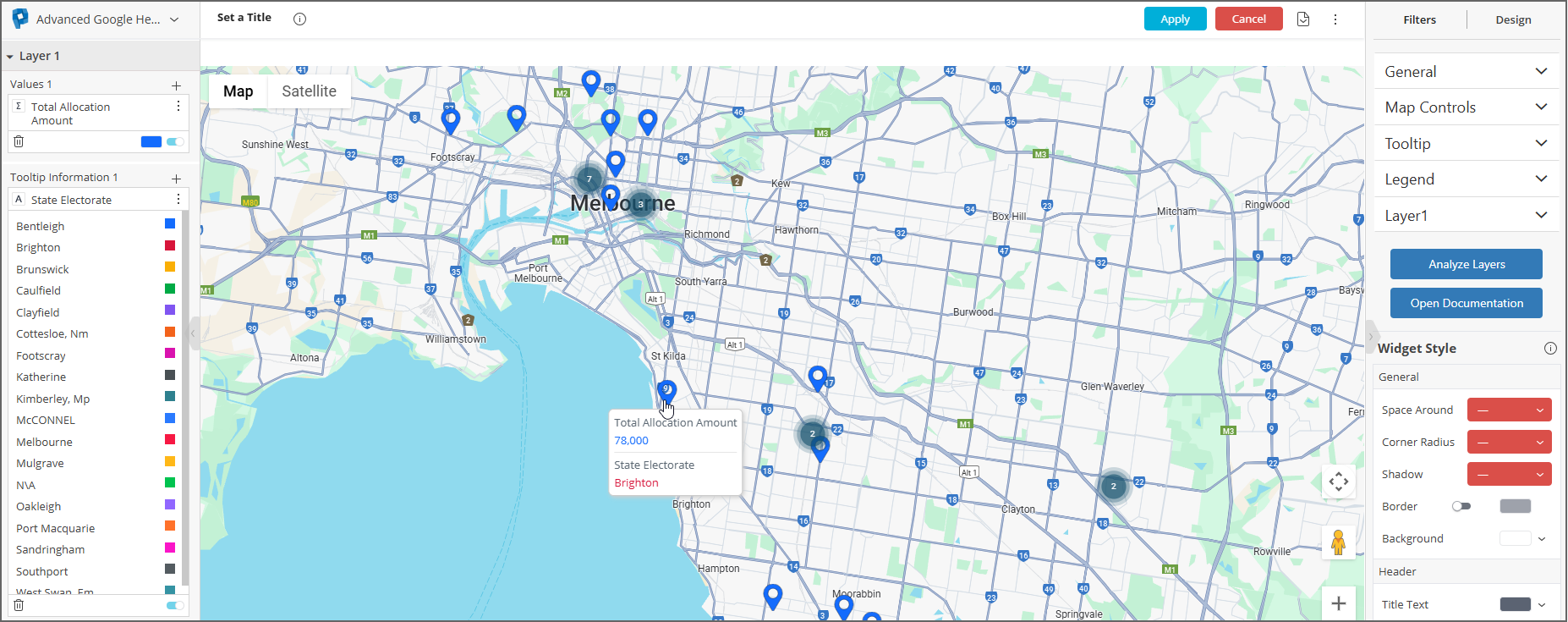Click the Brighton red color swatch
This screenshot has height=622, width=1568.
[x=170, y=246]
